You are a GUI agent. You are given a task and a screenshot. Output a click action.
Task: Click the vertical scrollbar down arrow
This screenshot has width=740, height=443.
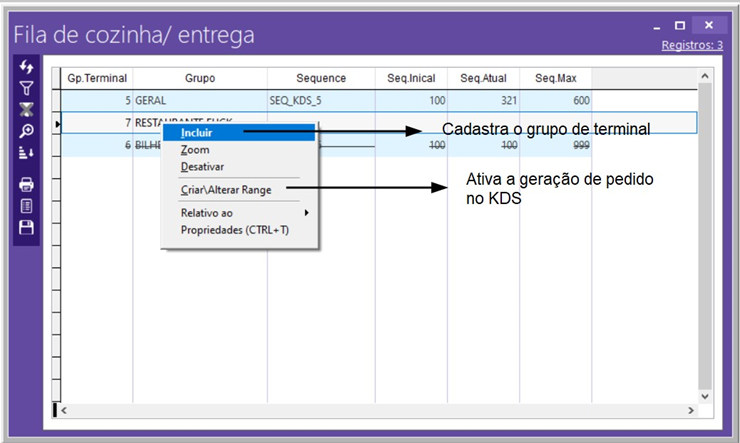tap(704, 395)
